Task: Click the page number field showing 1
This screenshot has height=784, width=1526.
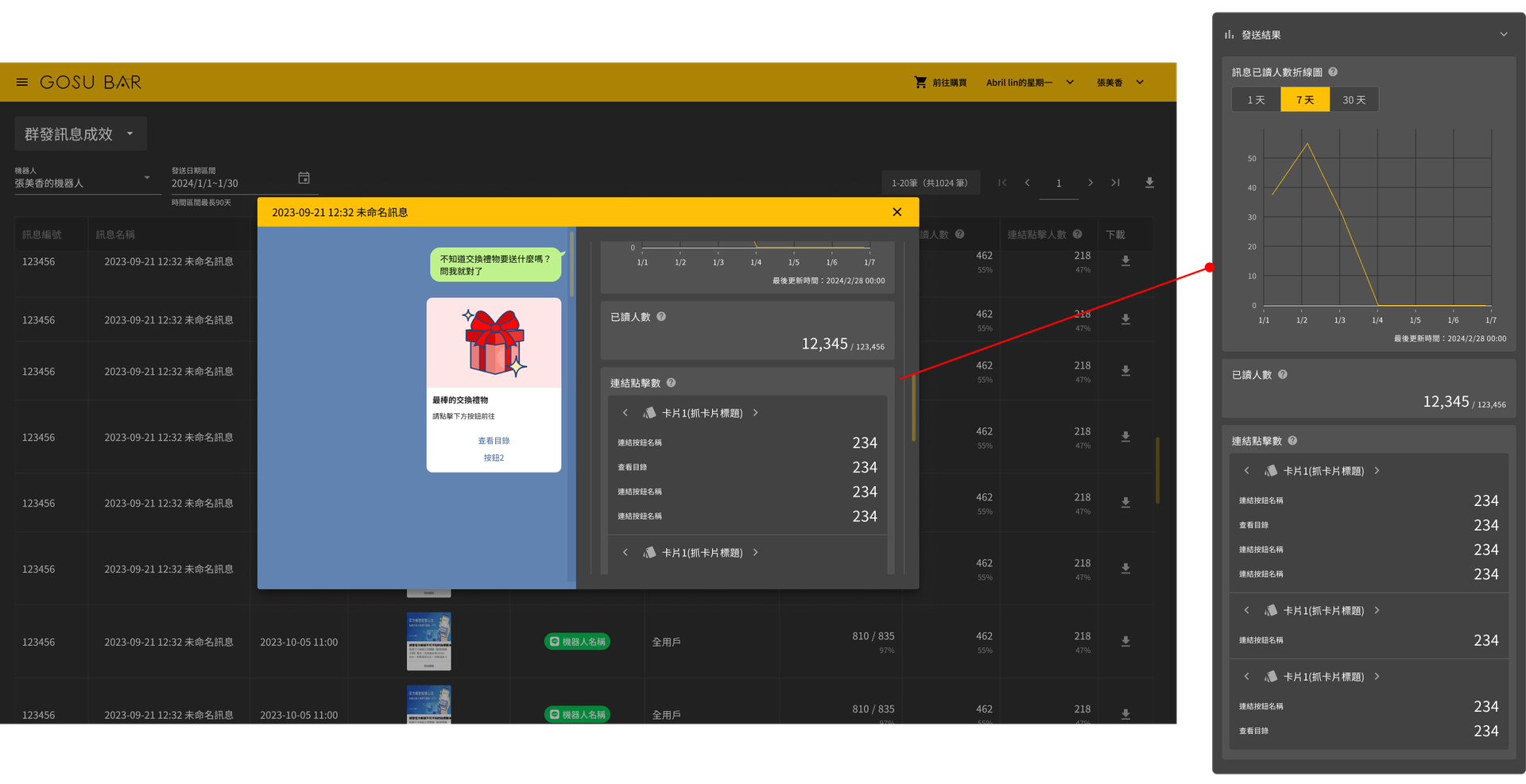Action: pos(1059,183)
